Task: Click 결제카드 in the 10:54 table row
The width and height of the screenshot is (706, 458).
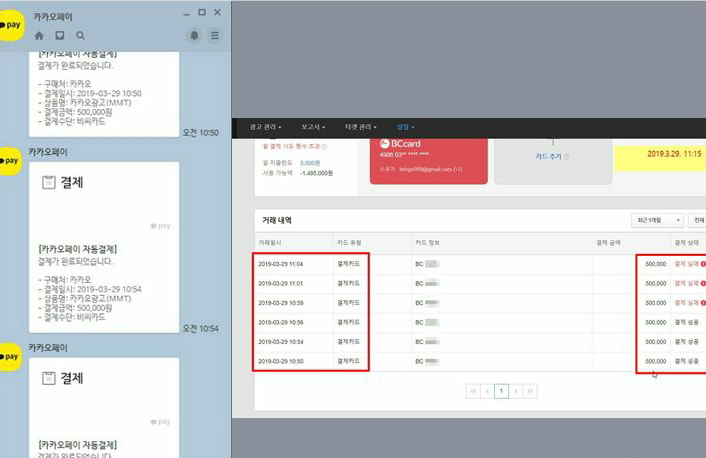Action: [x=348, y=342]
